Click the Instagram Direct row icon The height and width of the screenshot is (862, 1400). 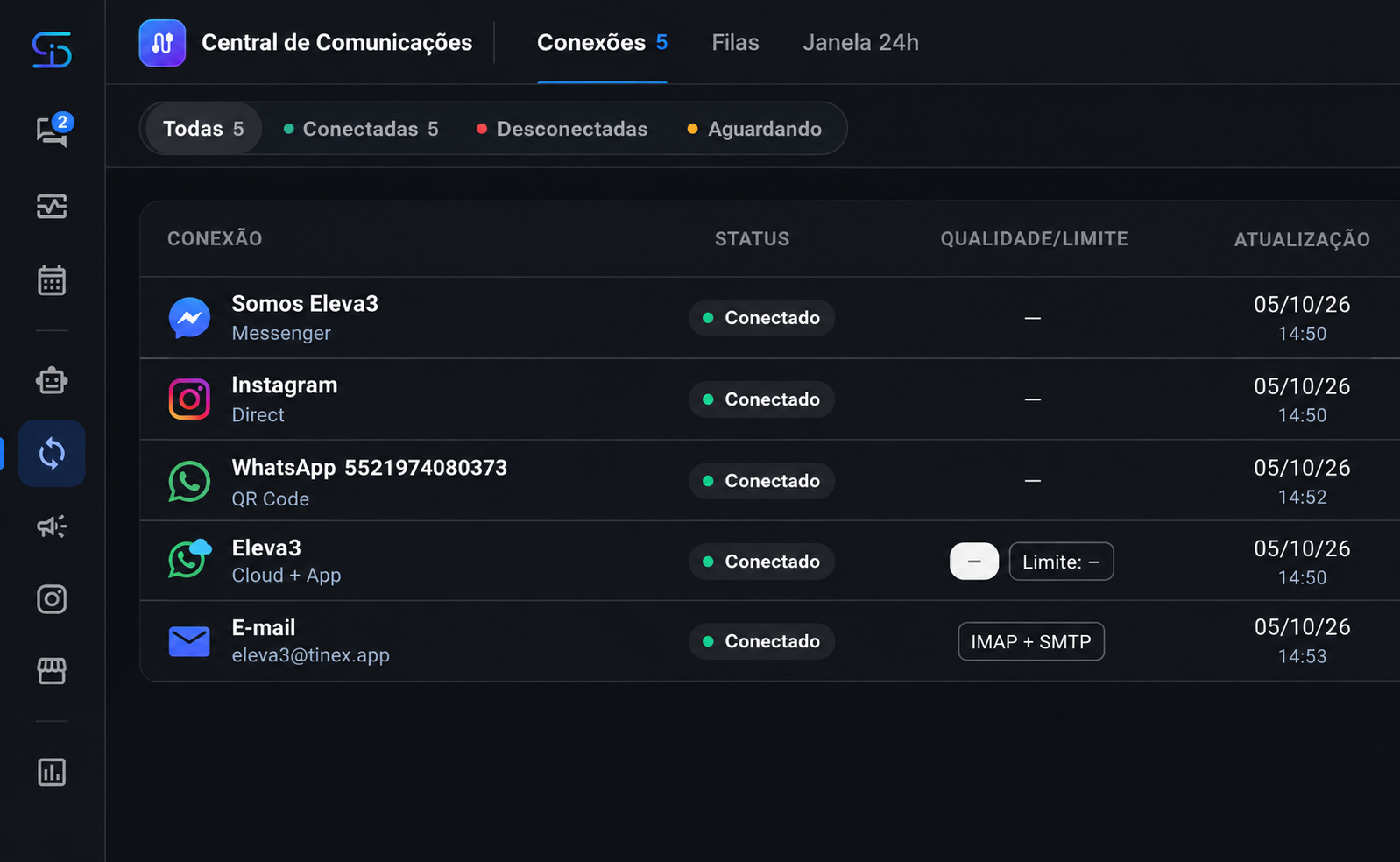click(x=189, y=399)
